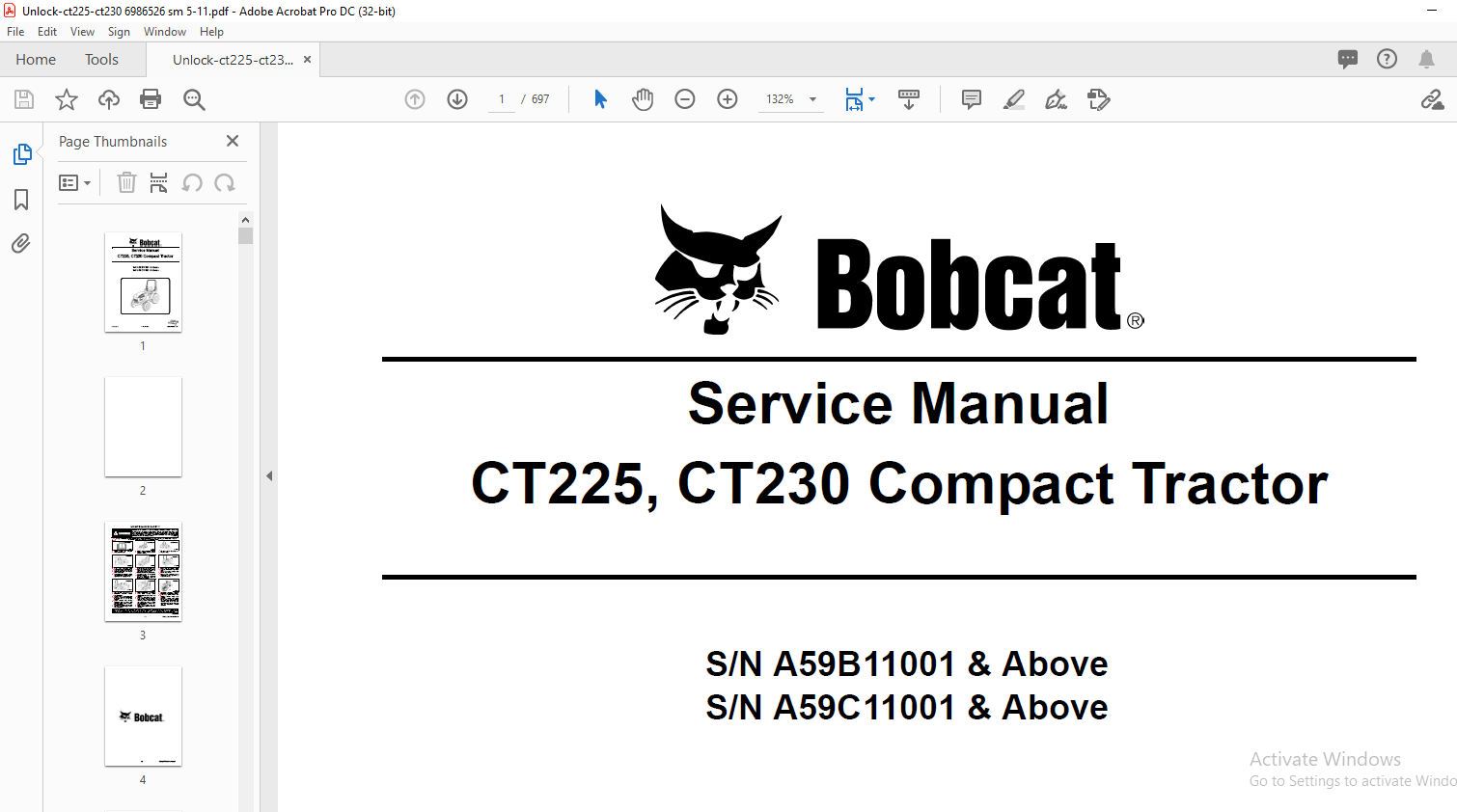Open thumbnail options dropdown menu
Viewport: 1457px width, 812px height.
coord(74,182)
